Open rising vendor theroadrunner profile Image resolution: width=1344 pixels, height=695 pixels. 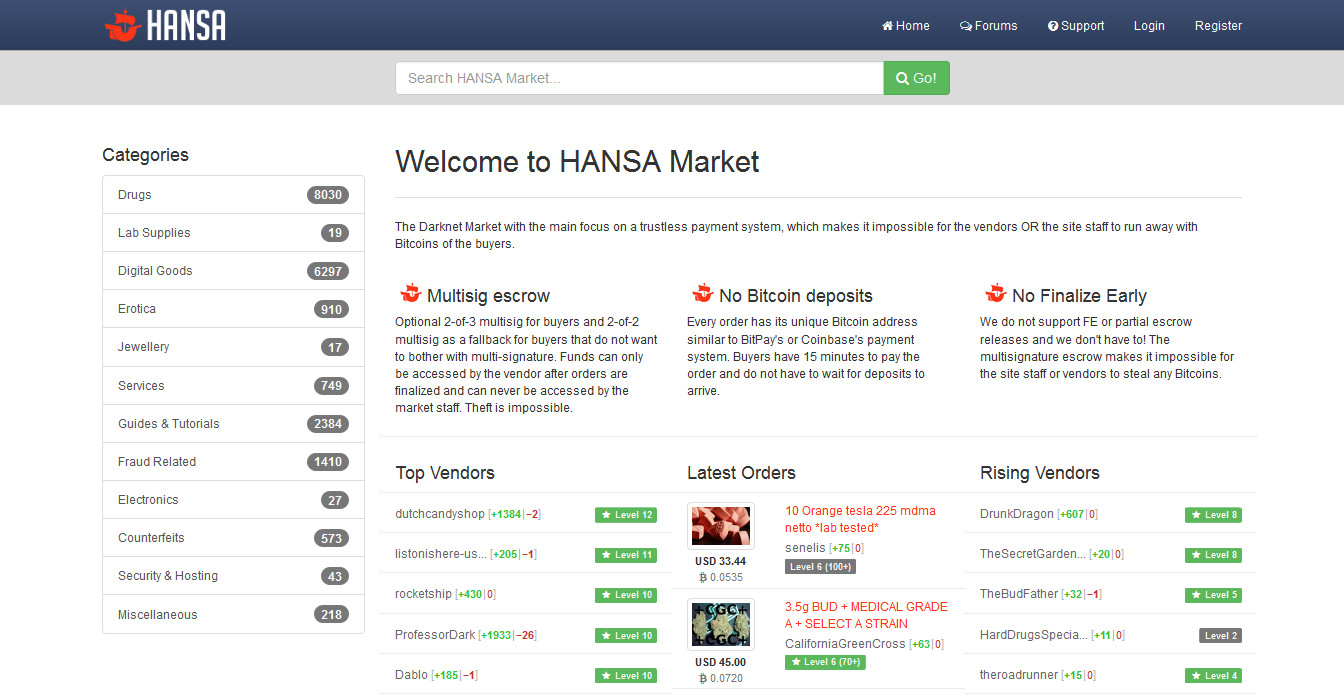[1019, 675]
